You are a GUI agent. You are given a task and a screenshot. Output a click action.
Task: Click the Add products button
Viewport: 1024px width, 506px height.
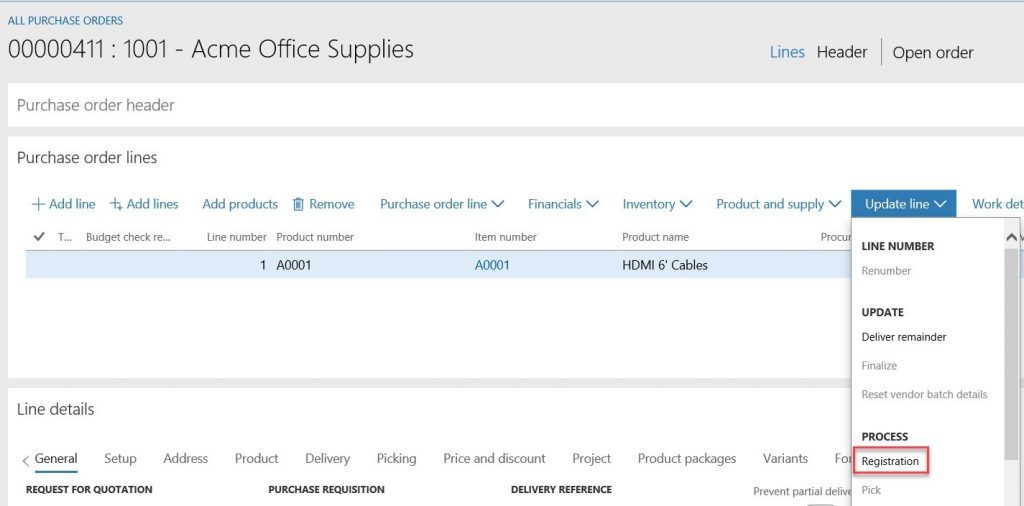click(240, 204)
